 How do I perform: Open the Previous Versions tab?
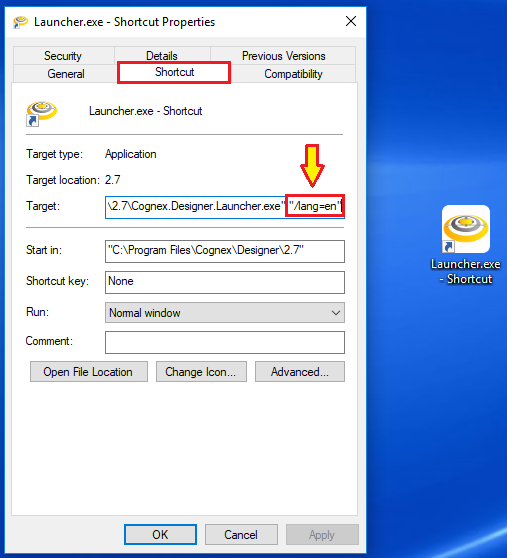coord(284,56)
